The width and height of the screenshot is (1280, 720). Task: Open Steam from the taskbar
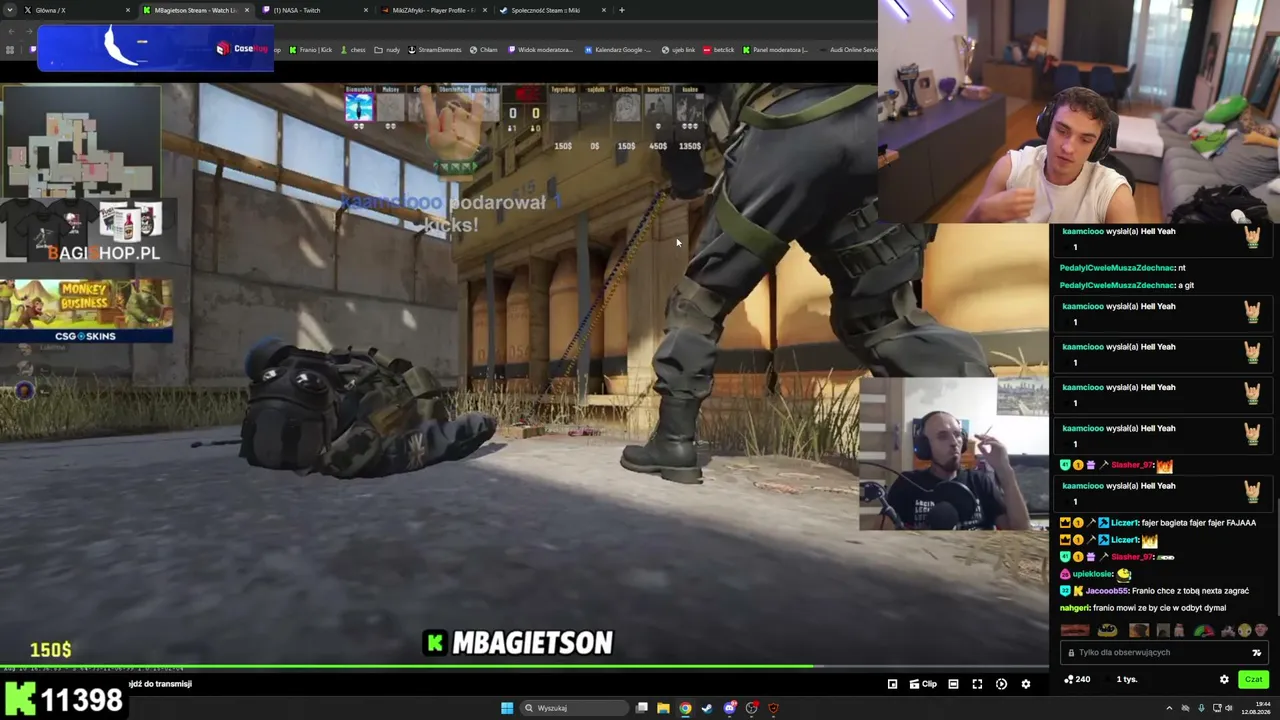click(x=707, y=708)
